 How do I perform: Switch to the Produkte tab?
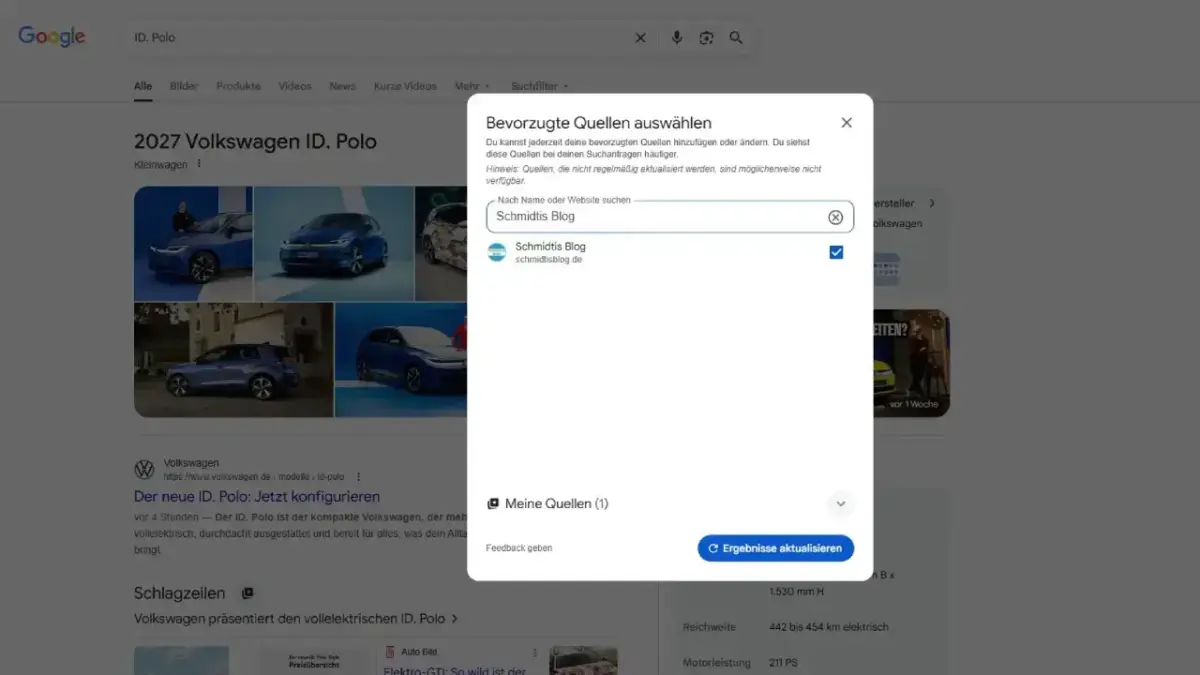pyautogui.click(x=238, y=86)
